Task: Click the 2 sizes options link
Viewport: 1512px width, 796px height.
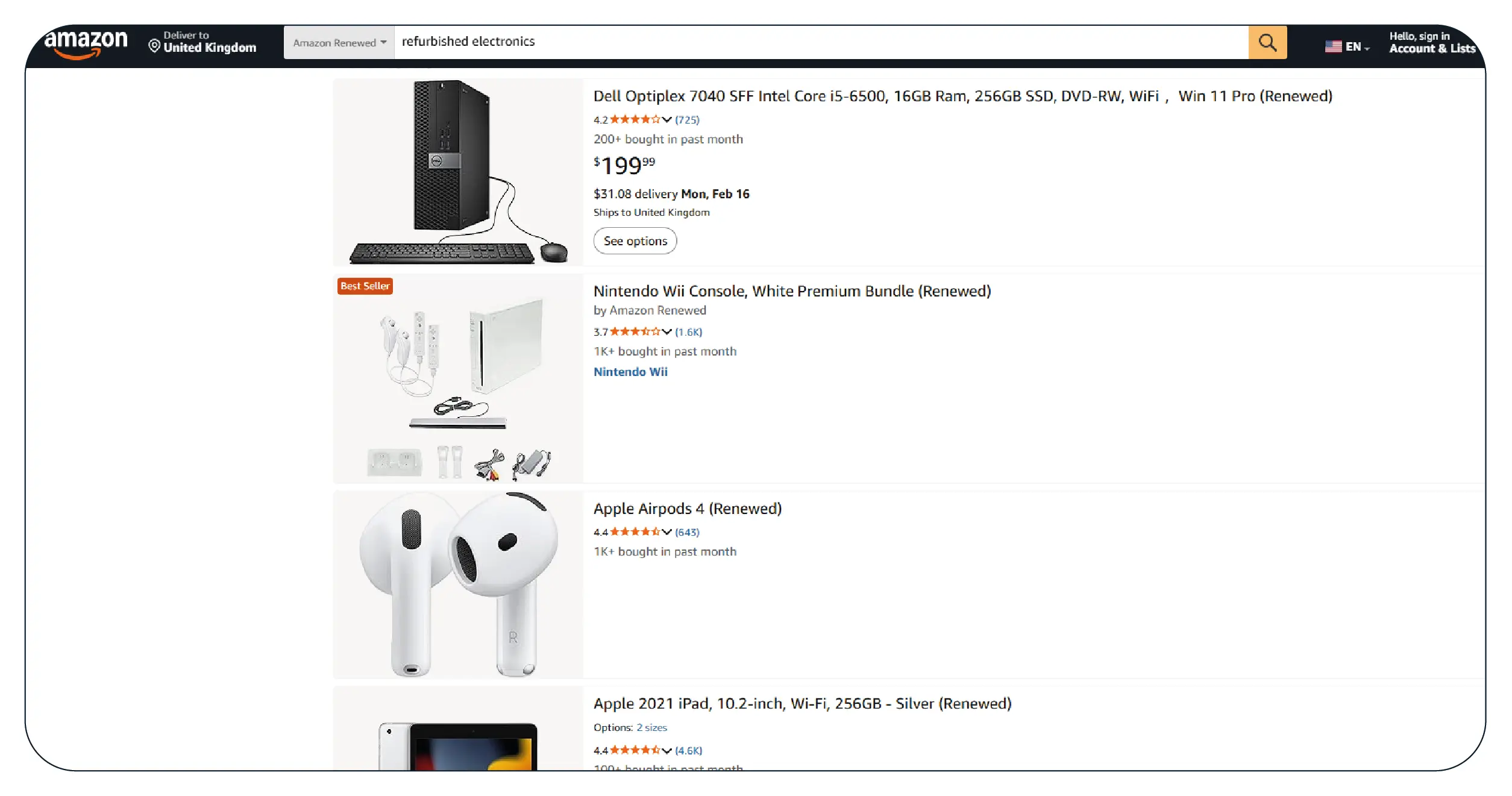Action: pyautogui.click(x=651, y=728)
